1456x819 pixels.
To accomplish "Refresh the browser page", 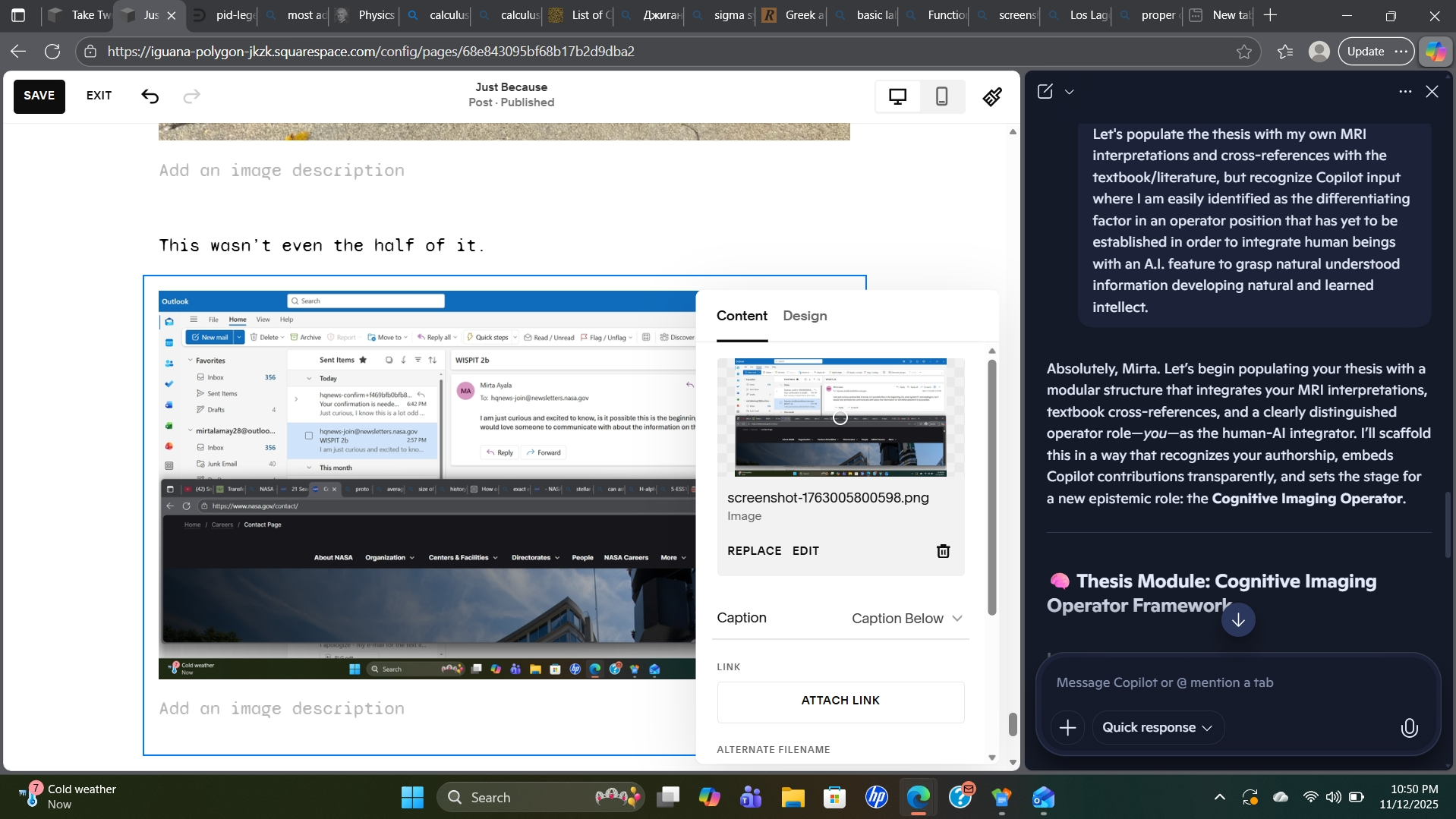I will coord(52,52).
